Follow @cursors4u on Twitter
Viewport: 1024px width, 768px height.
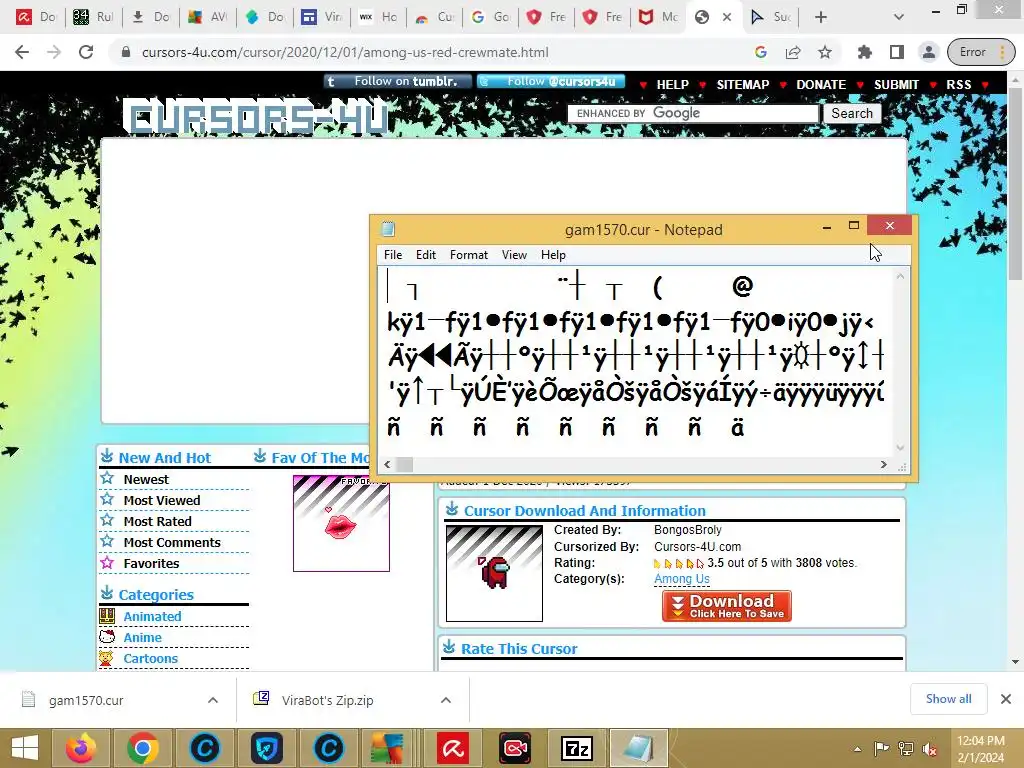pyautogui.click(x=551, y=81)
